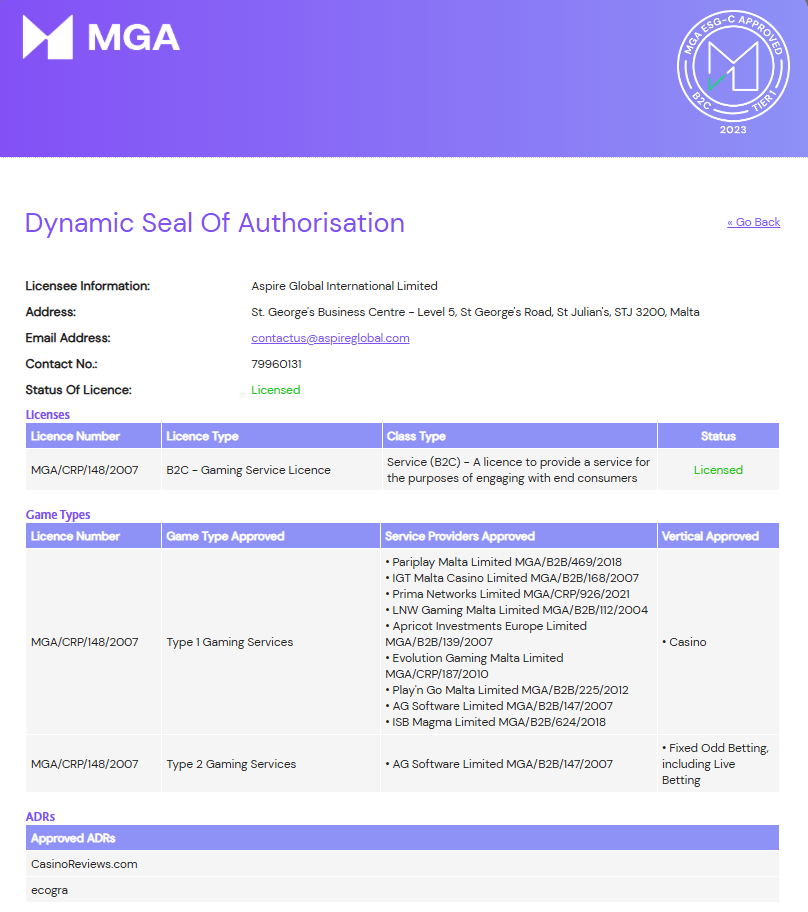Click the Licenses section heading
Screen dimensions: 808x912
(48, 415)
